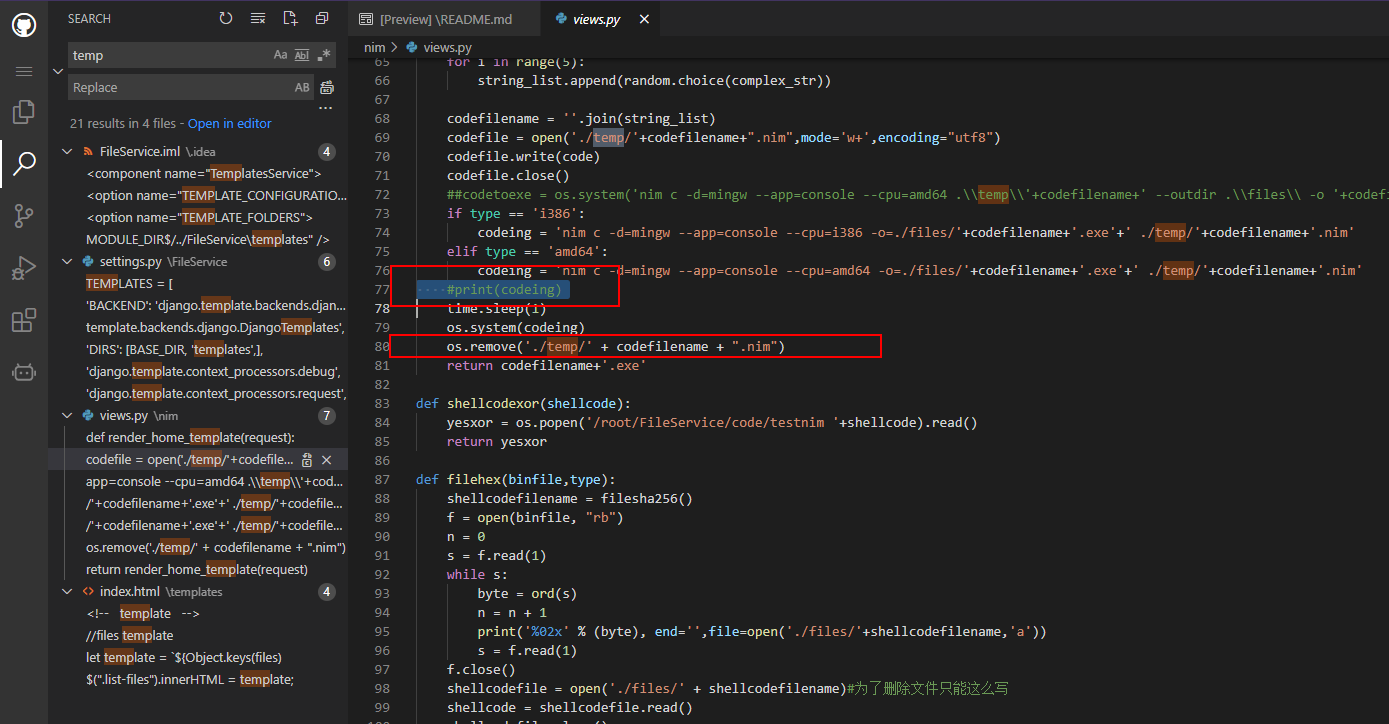
Task: Open the hamburger application menu
Action: coord(24,72)
